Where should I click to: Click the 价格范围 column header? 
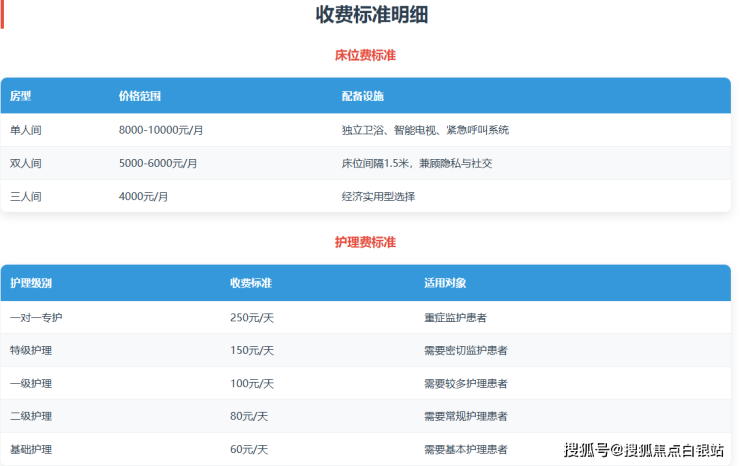pyautogui.click(x=140, y=96)
